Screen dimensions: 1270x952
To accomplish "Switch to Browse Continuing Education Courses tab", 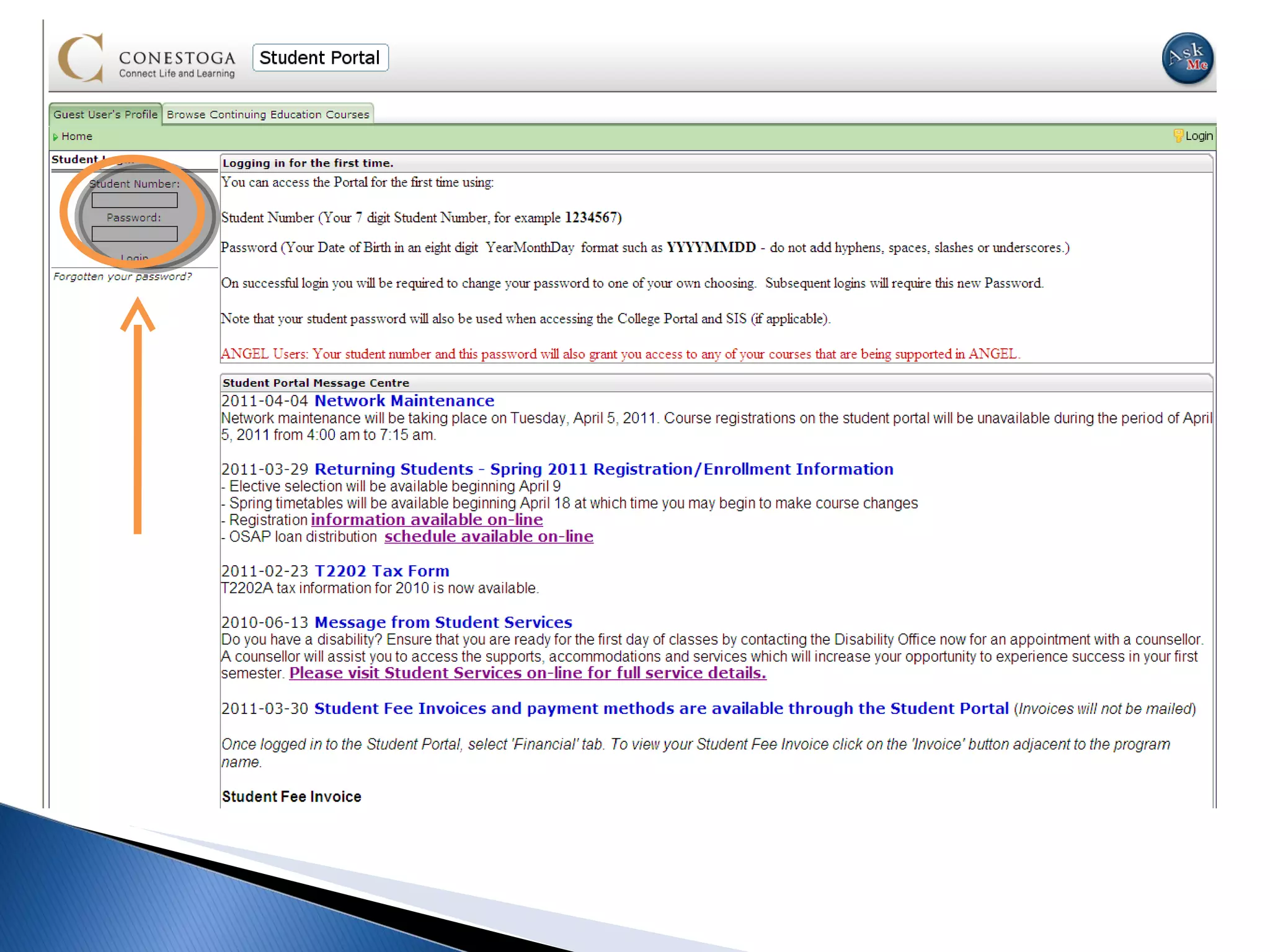I will (x=268, y=115).
